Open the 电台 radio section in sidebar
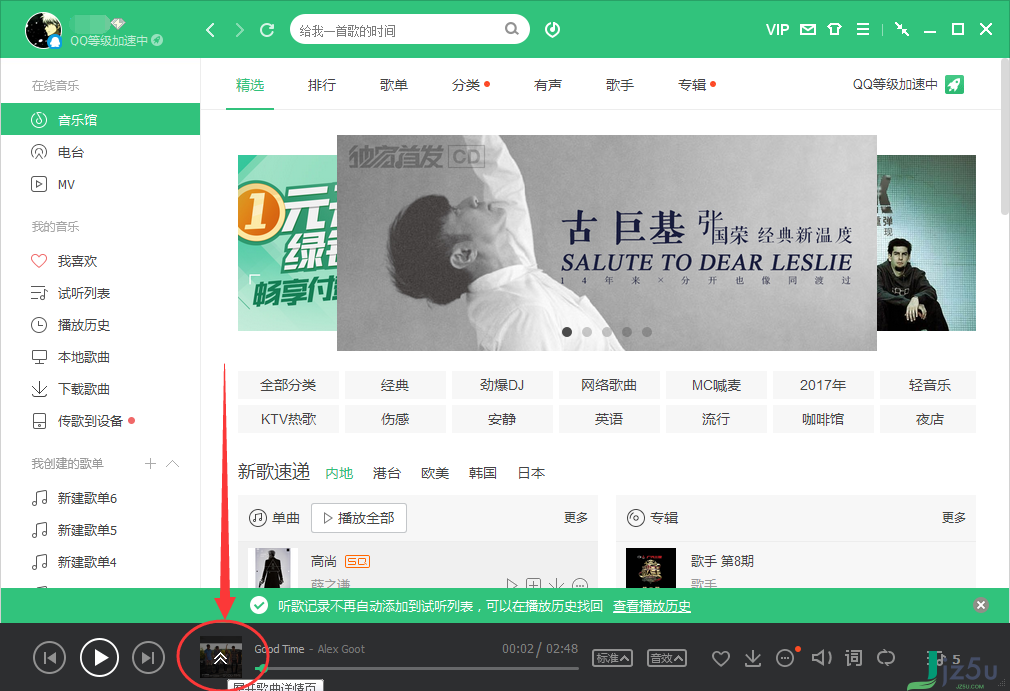 coord(60,151)
